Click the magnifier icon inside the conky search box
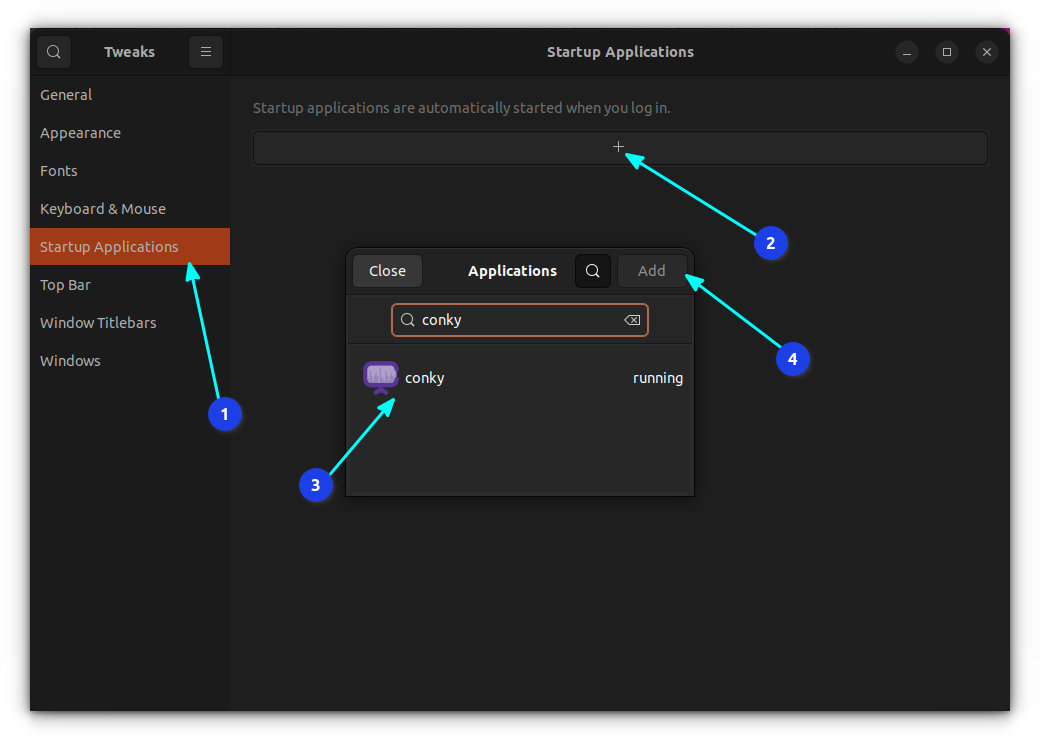This screenshot has height=743, width=1040. click(x=407, y=319)
